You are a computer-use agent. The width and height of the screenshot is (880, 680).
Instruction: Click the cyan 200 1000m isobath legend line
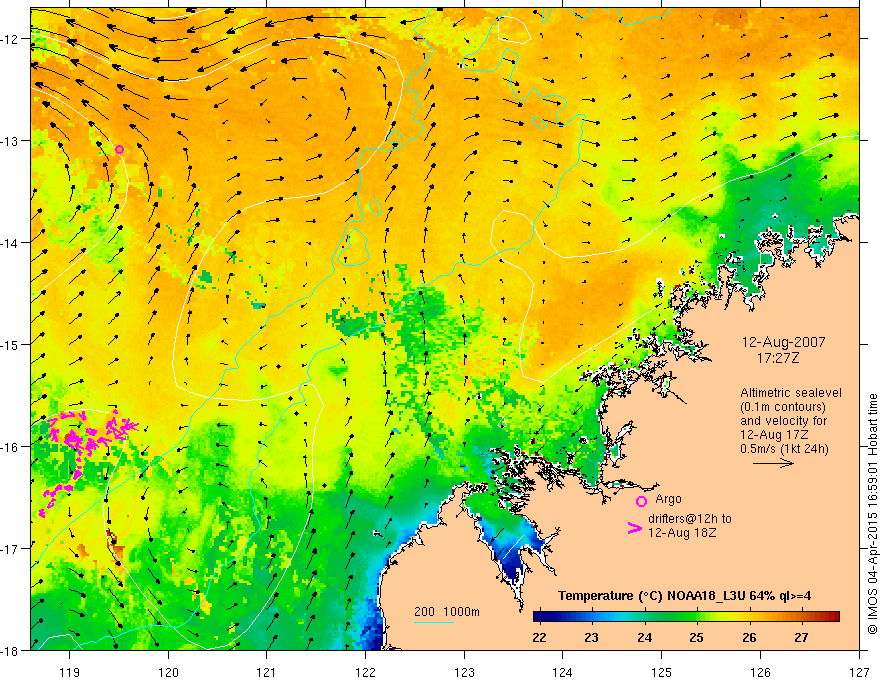tap(434, 622)
